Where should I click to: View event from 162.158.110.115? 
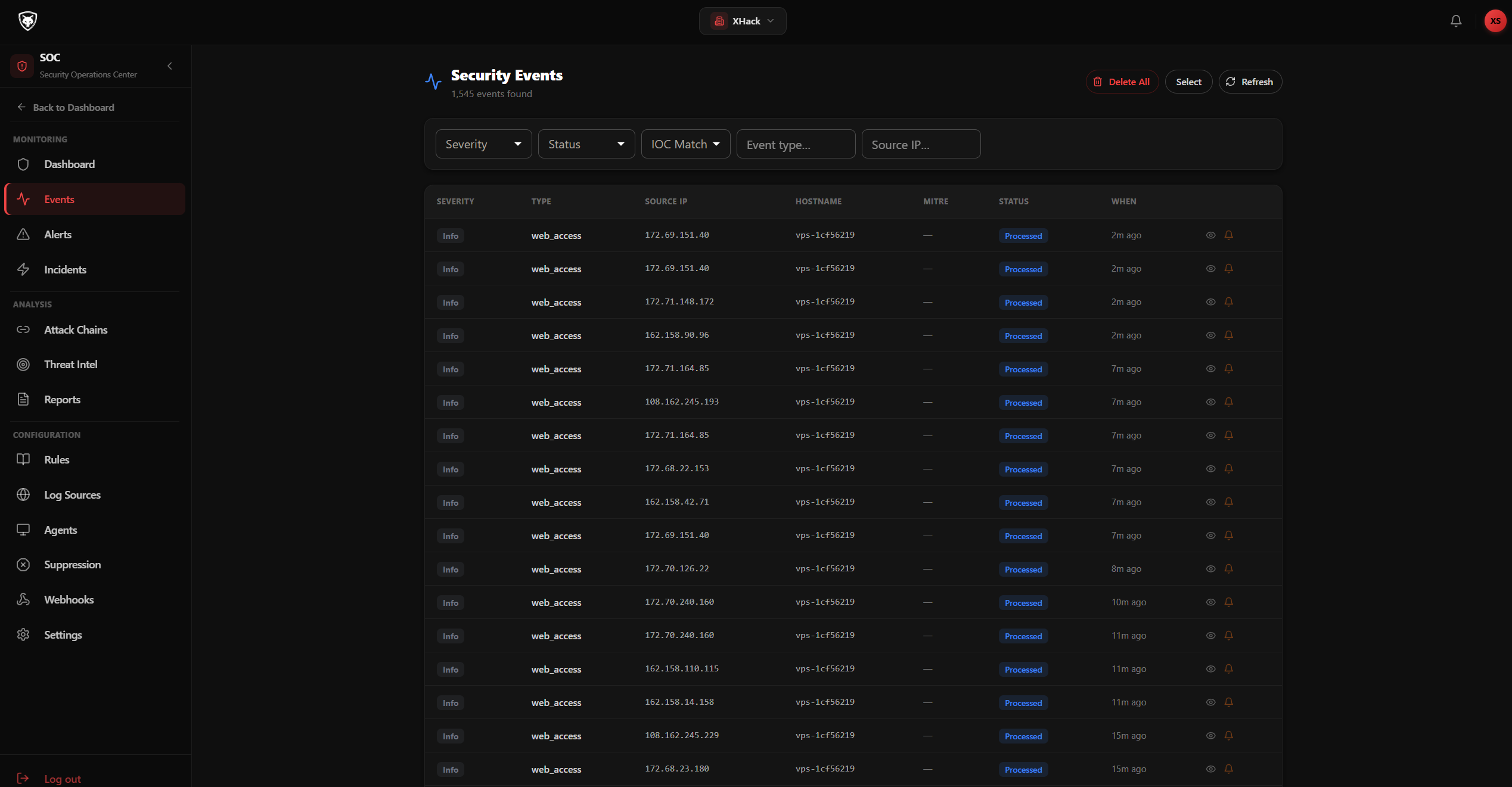point(1210,669)
